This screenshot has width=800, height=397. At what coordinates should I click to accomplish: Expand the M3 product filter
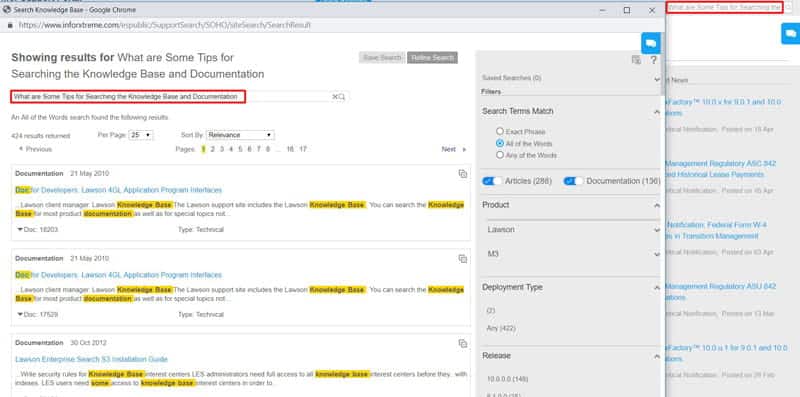657,254
